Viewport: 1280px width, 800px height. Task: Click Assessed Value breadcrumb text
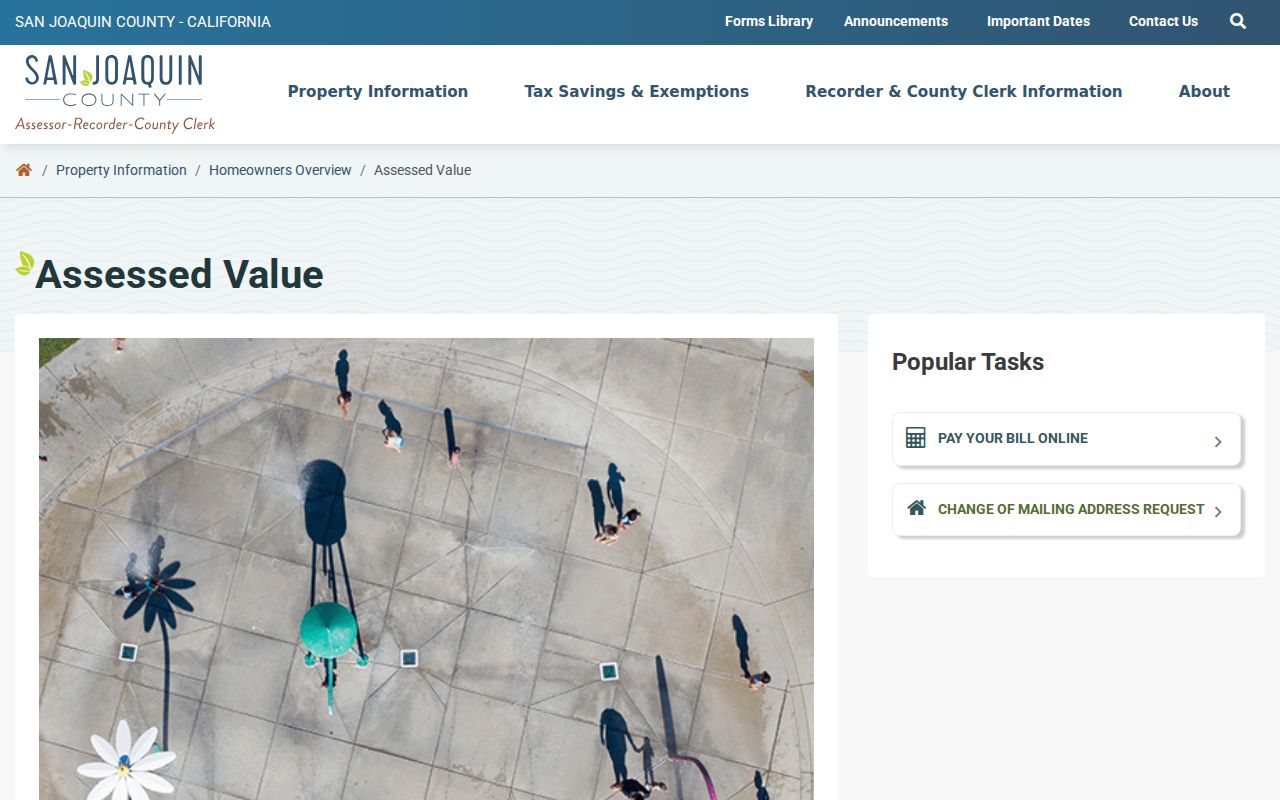click(422, 170)
